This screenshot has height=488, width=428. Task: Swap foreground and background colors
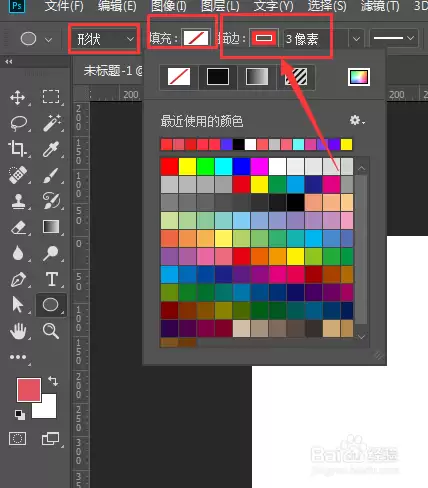pos(53,381)
